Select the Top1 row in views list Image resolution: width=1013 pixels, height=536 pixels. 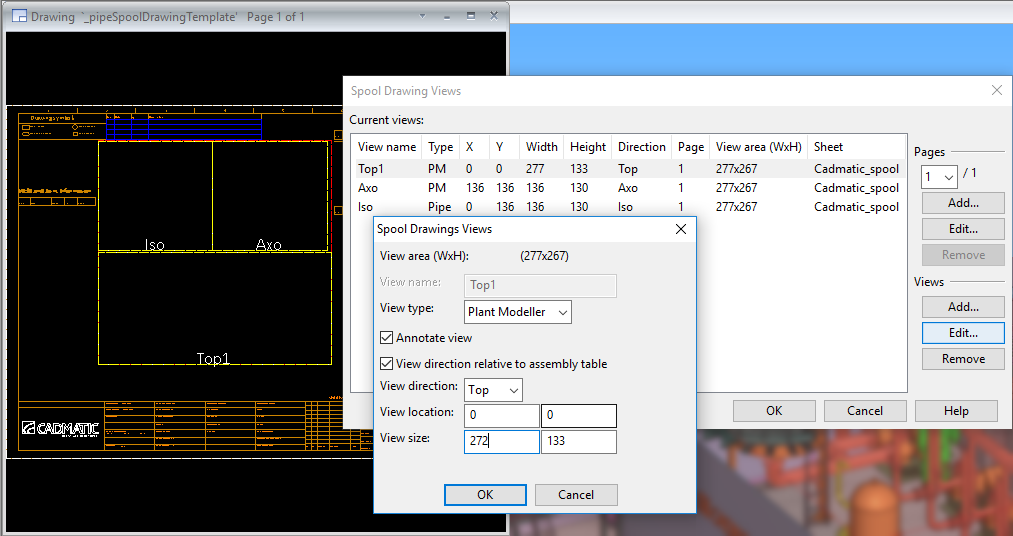(x=372, y=169)
